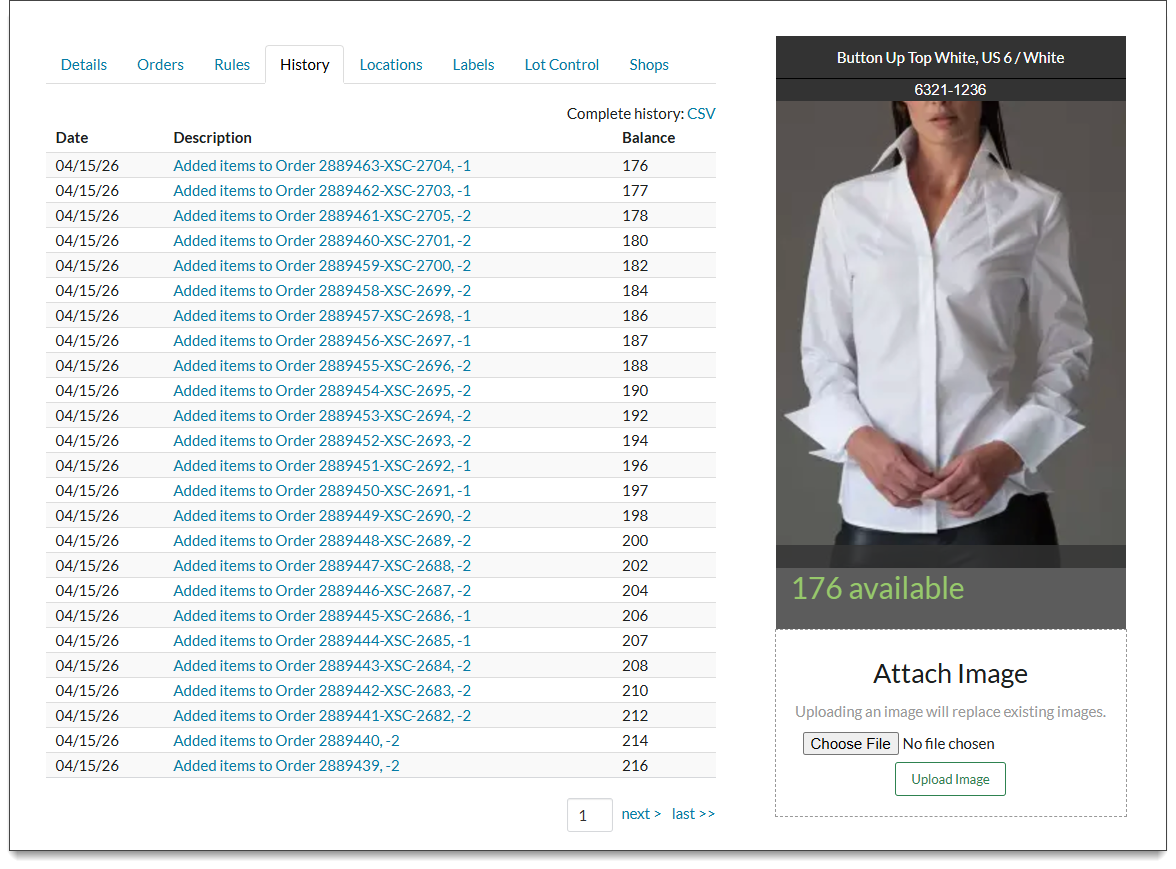
Task: Open order 2889460-XSC-2701 history entry
Action: pyautogui.click(x=321, y=241)
